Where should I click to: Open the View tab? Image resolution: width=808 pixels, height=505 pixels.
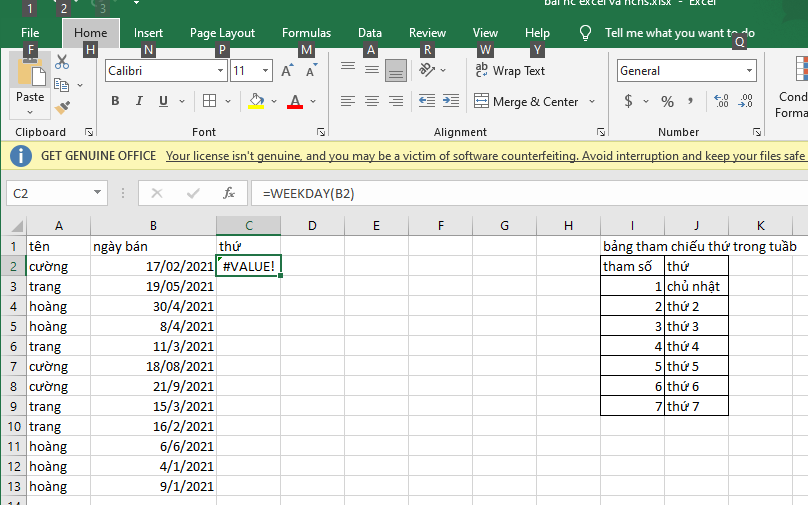(485, 32)
